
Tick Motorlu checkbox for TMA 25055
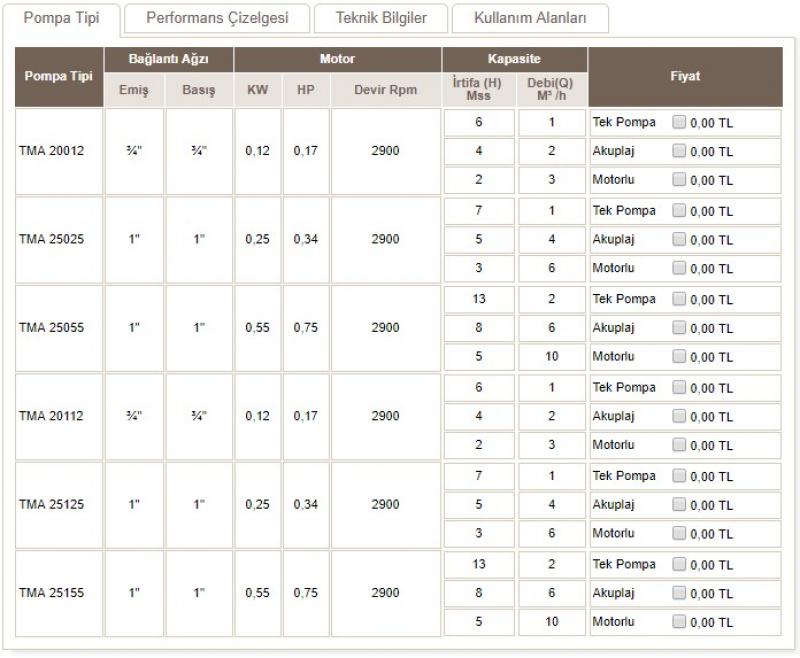tap(680, 357)
